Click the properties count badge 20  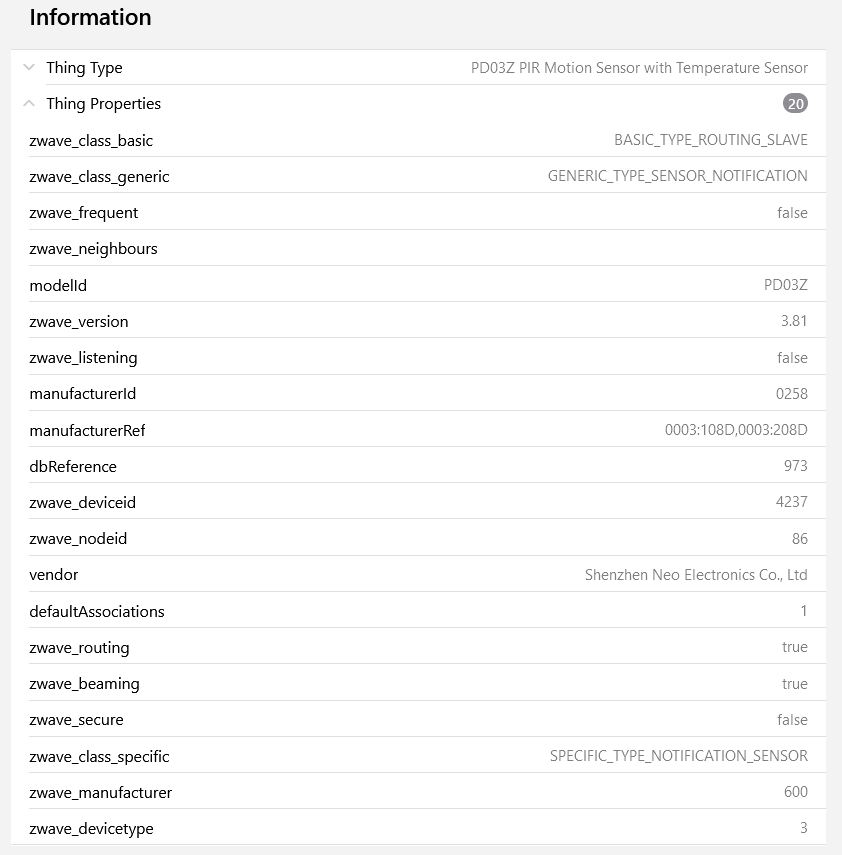tap(795, 104)
